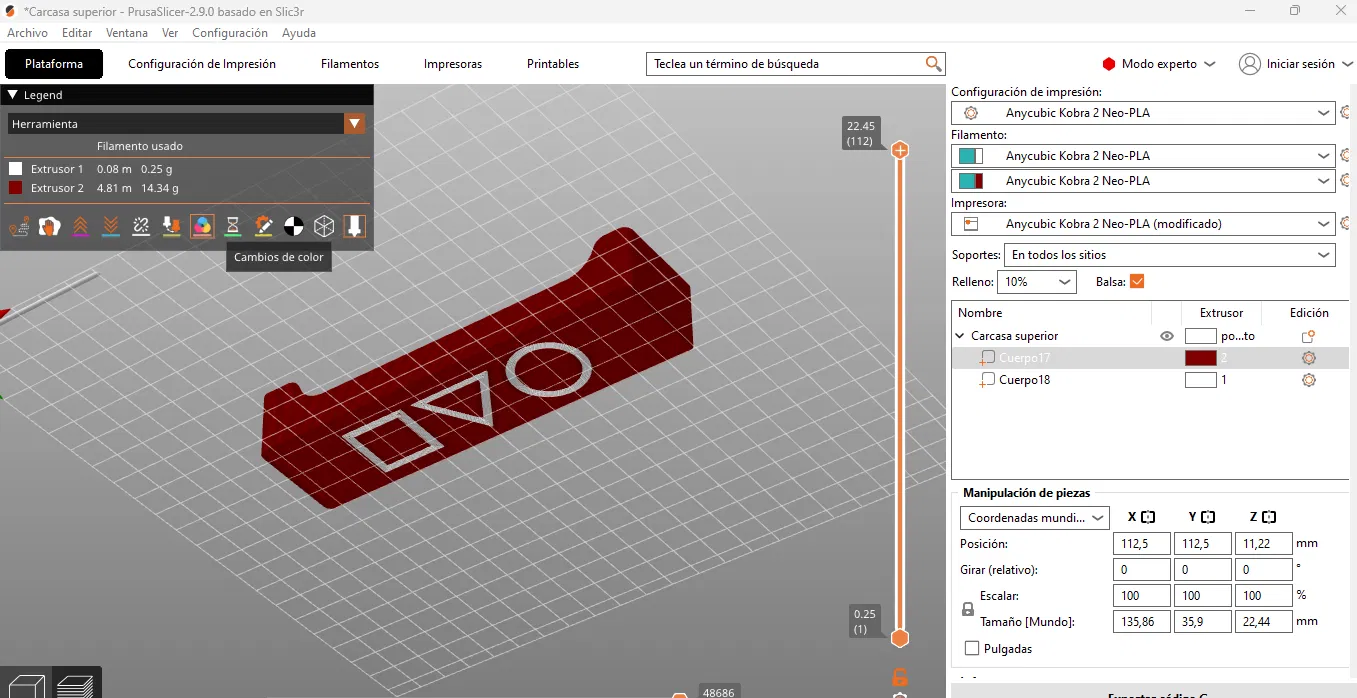Click the magnifier icon in search box
1357x698 pixels.
click(933, 64)
